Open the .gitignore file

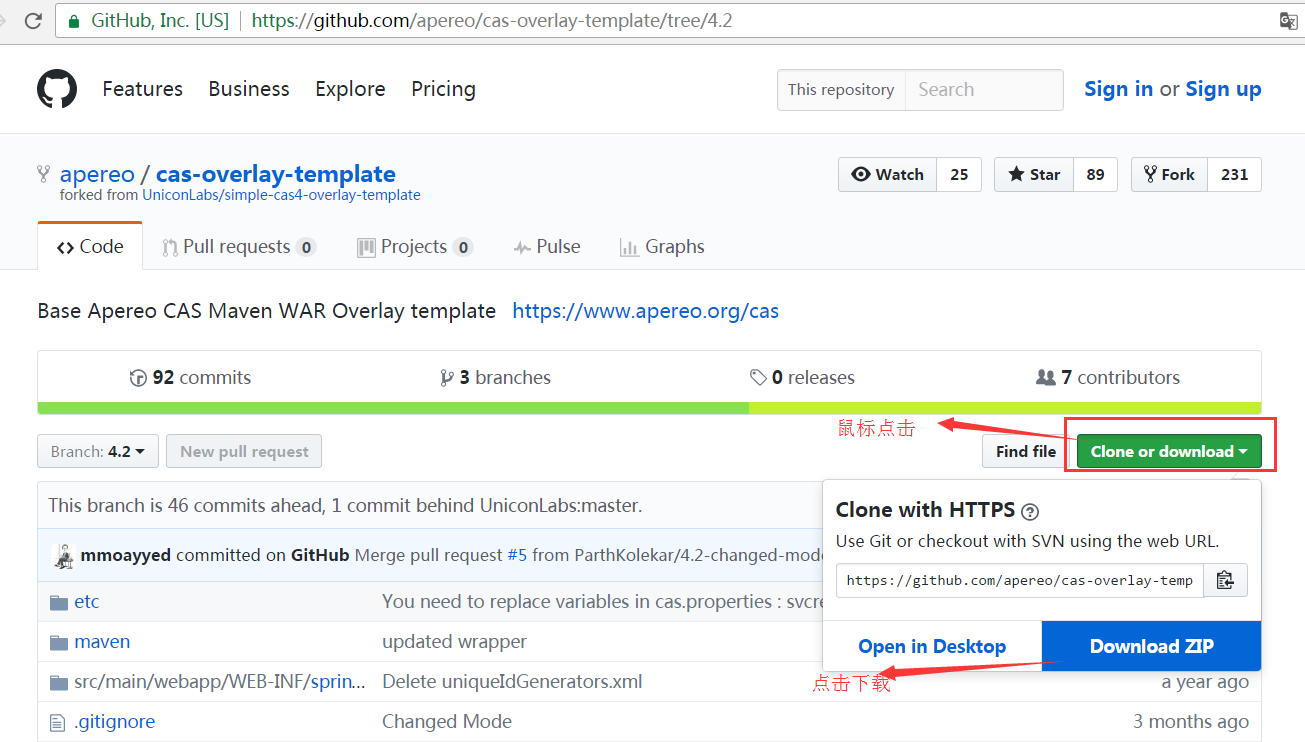[x=114, y=722]
